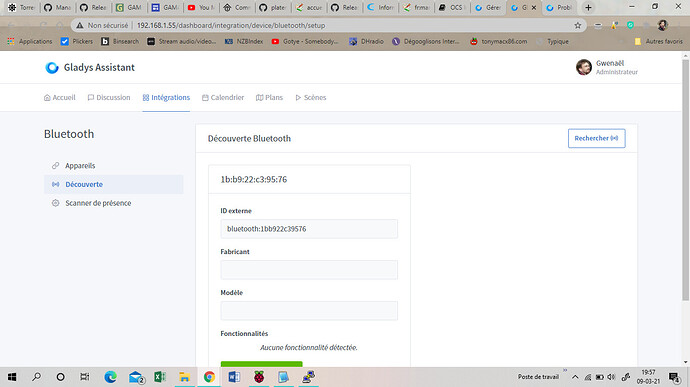Open Gwenaël's user avatar menu
This screenshot has height=387, width=690.
pos(584,67)
